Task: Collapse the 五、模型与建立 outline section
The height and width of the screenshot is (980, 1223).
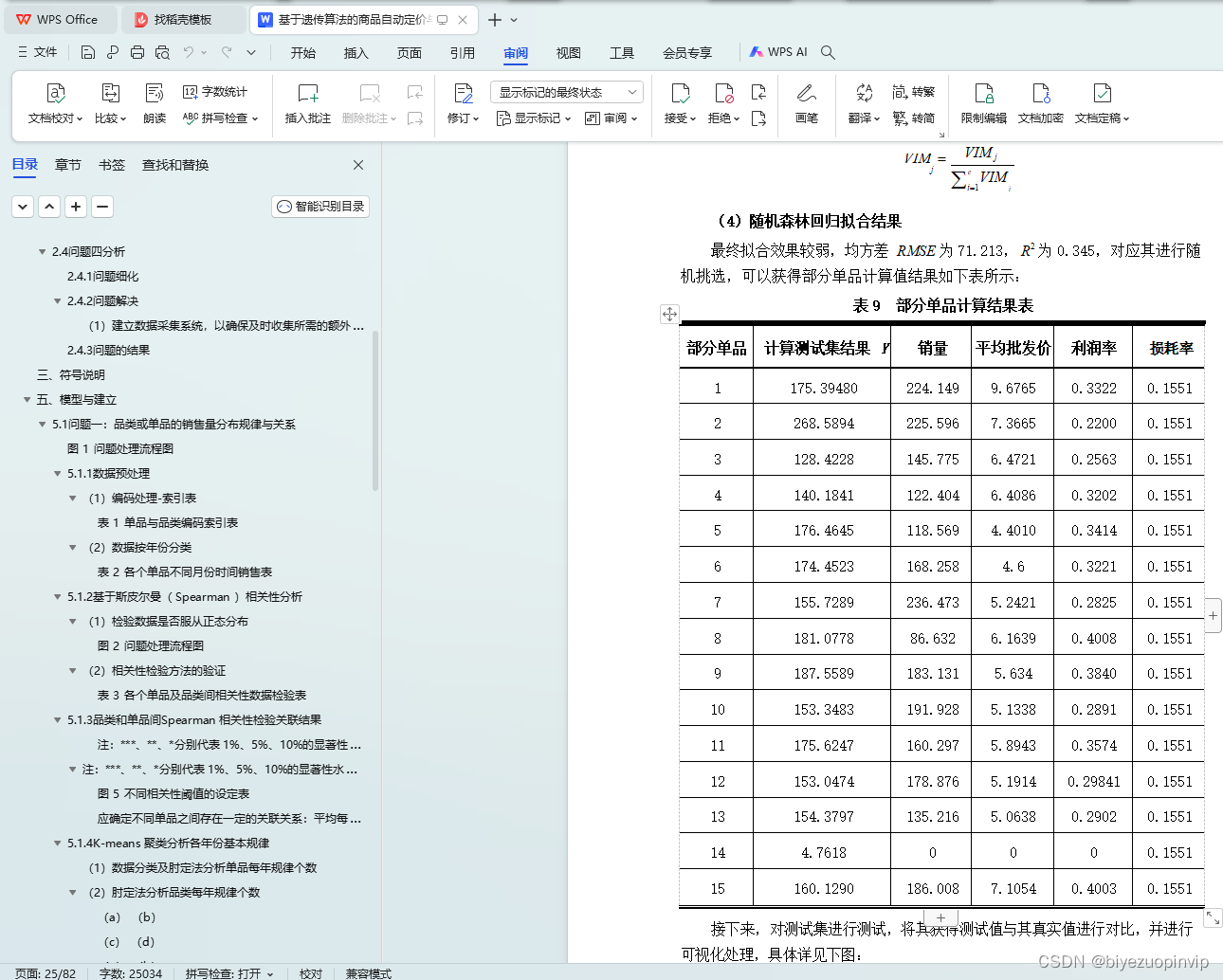Action: (27, 400)
